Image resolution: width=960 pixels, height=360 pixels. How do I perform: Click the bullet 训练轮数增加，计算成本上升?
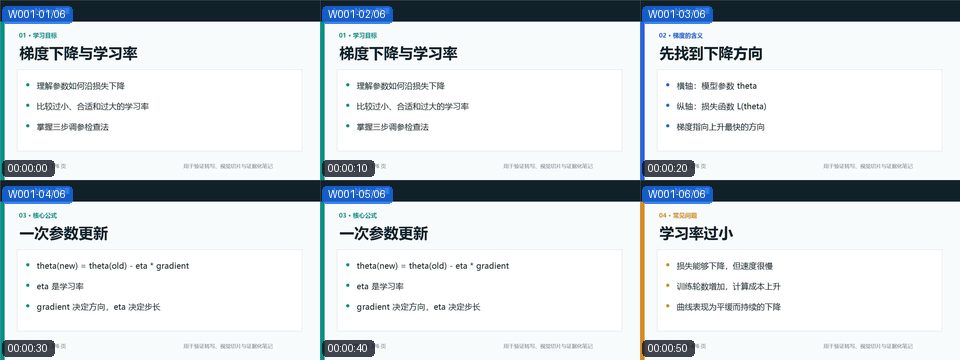point(729,287)
